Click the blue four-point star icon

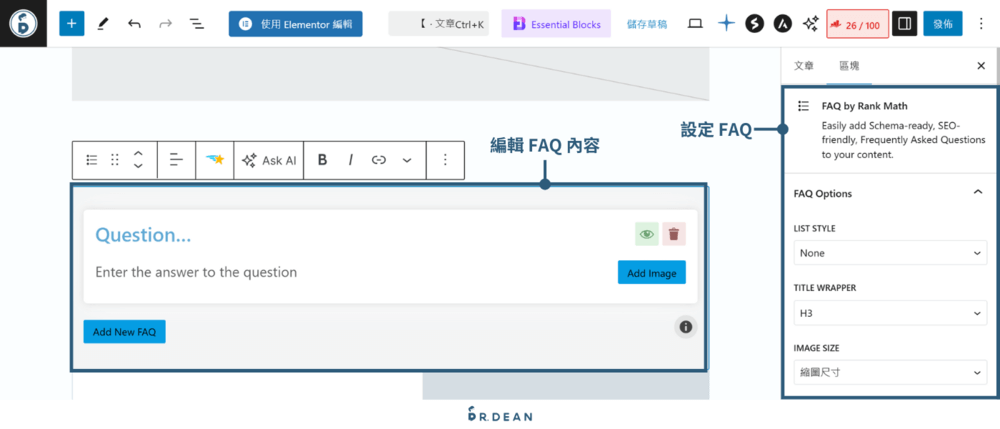pos(726,24)
